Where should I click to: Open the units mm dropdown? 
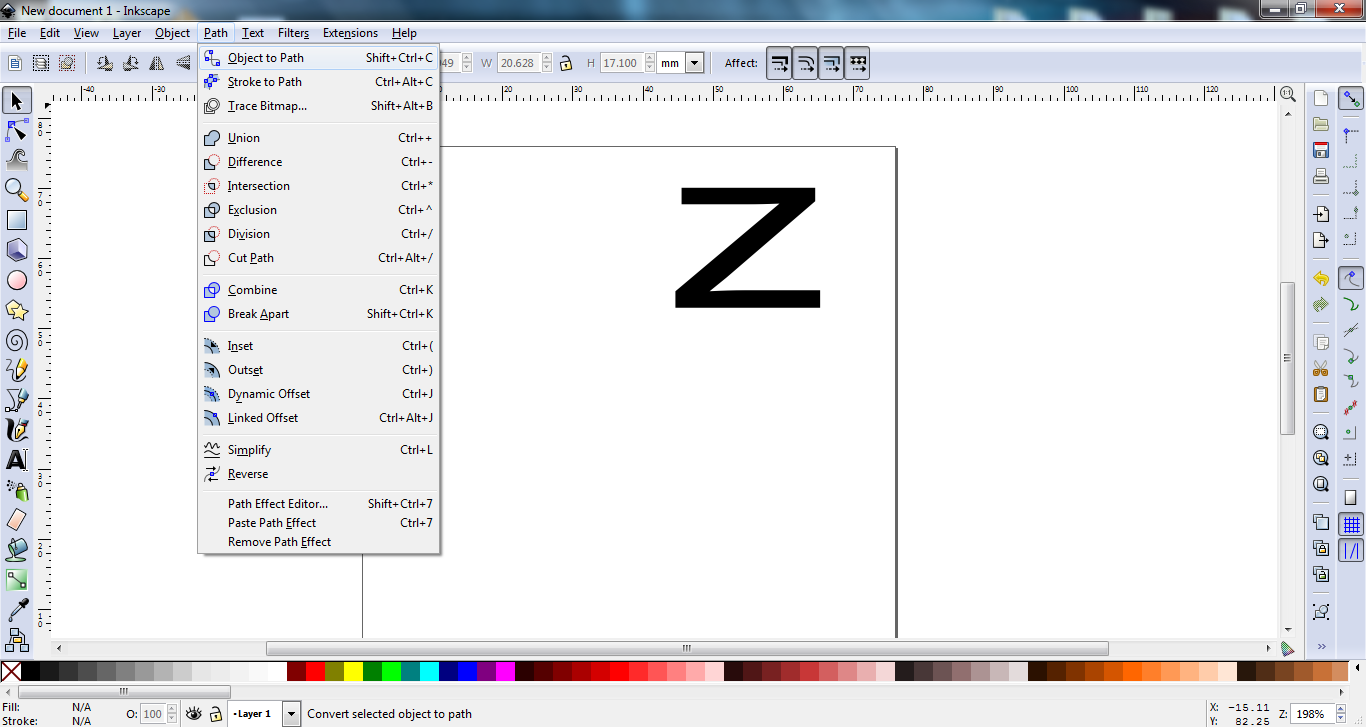[695, 63]
